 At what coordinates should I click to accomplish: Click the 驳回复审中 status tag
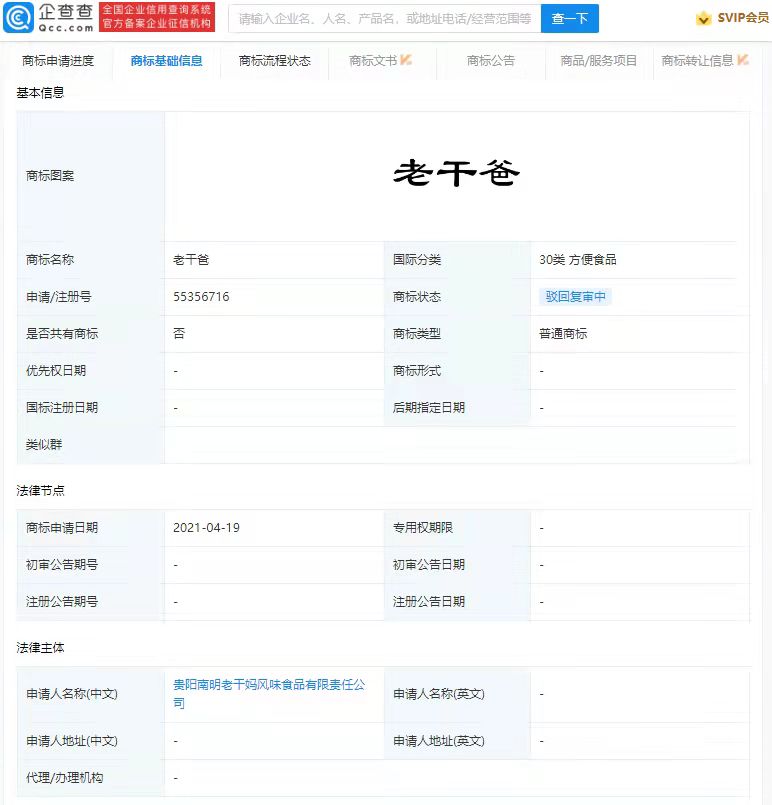pos(575,296)
